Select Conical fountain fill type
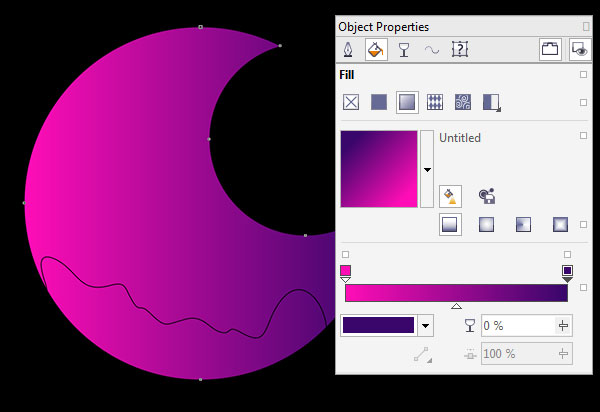Viewport: 600px width, 412px height. tap(523, 225)
